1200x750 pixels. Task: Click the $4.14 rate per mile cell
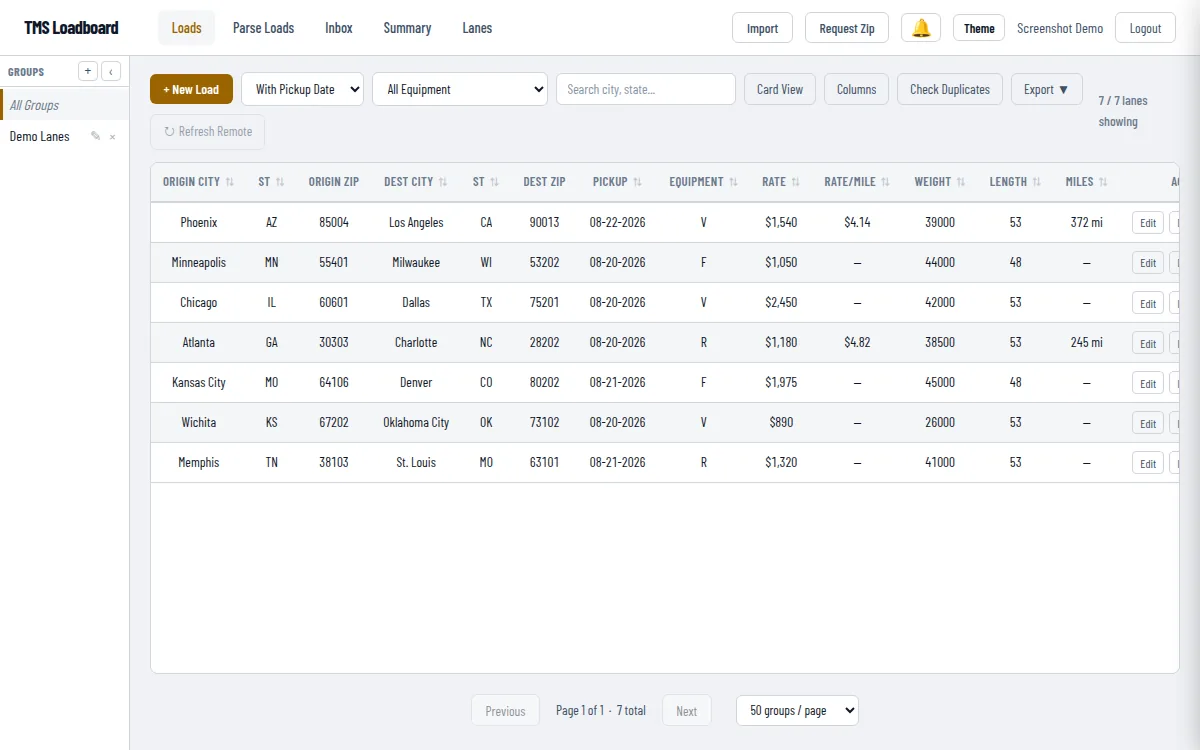(x=857, y=222)
